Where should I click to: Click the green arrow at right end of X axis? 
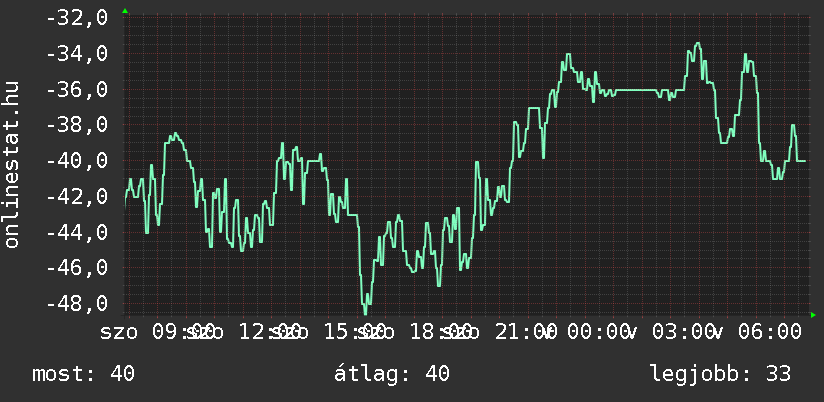[x=813, y=315]
